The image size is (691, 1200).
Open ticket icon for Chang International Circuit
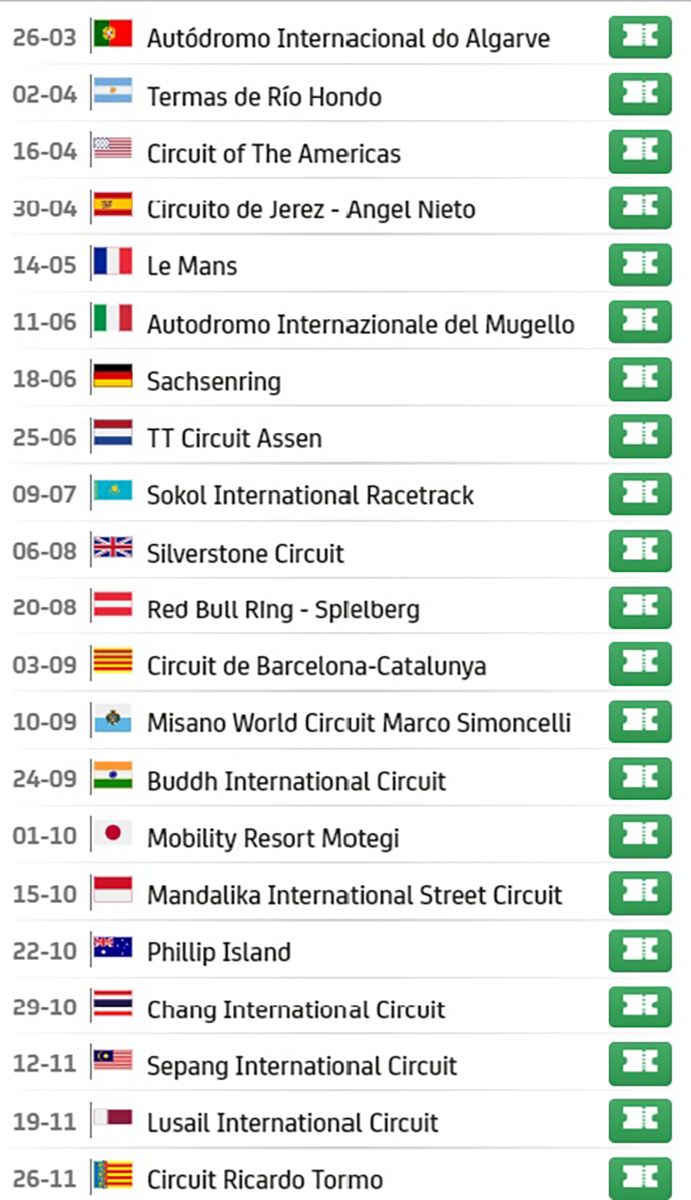[640, 1007]
